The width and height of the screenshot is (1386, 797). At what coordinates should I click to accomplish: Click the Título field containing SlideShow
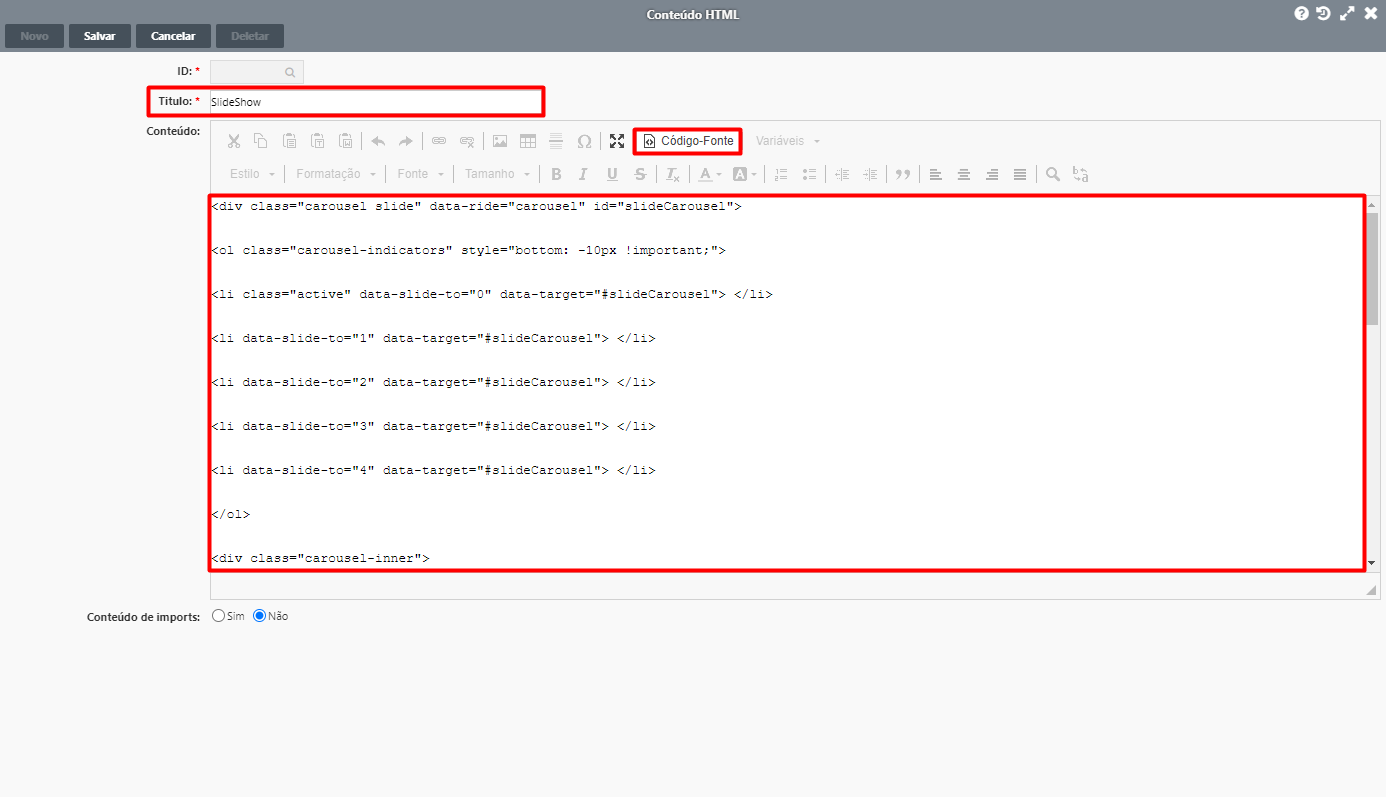click(376, 102)
